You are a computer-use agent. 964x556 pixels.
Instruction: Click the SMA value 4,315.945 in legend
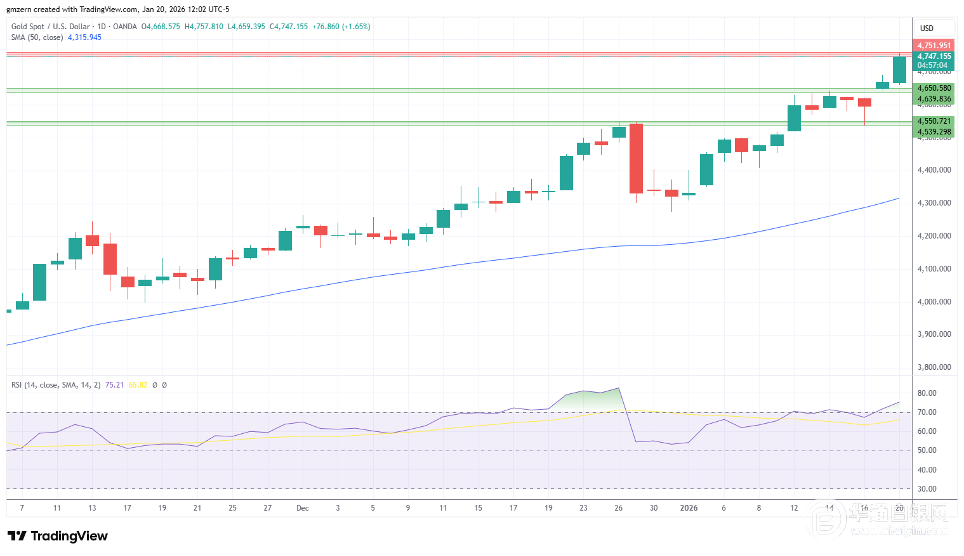point(85,37)
